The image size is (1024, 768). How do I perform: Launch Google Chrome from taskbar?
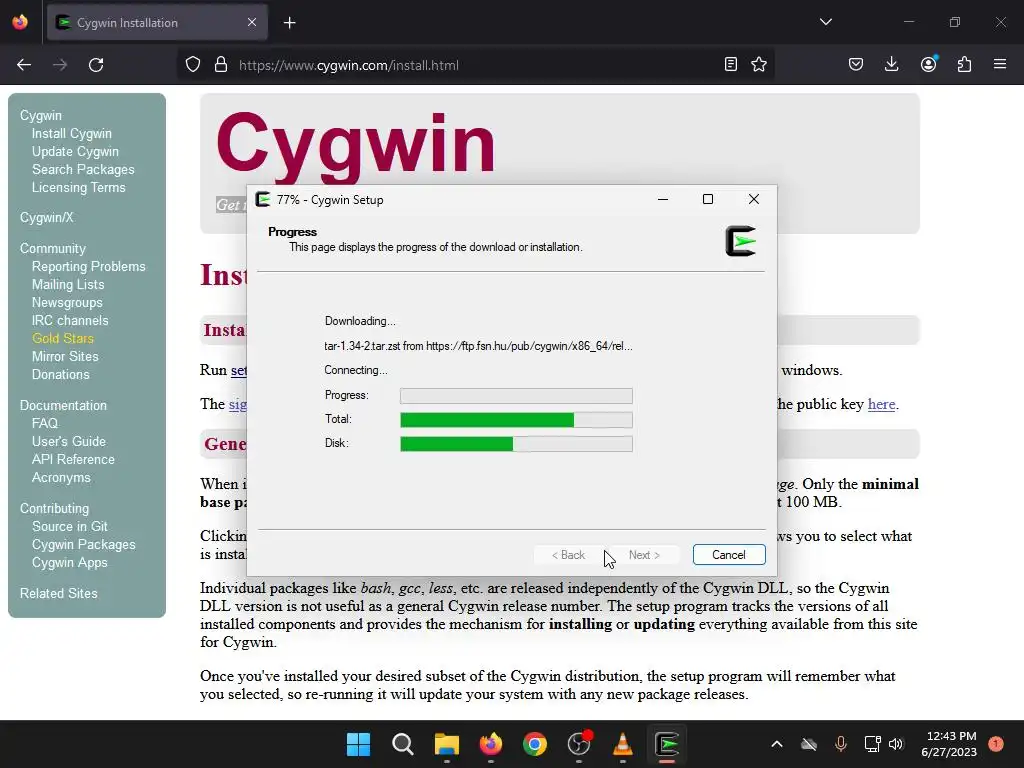[x=534, y=744]
